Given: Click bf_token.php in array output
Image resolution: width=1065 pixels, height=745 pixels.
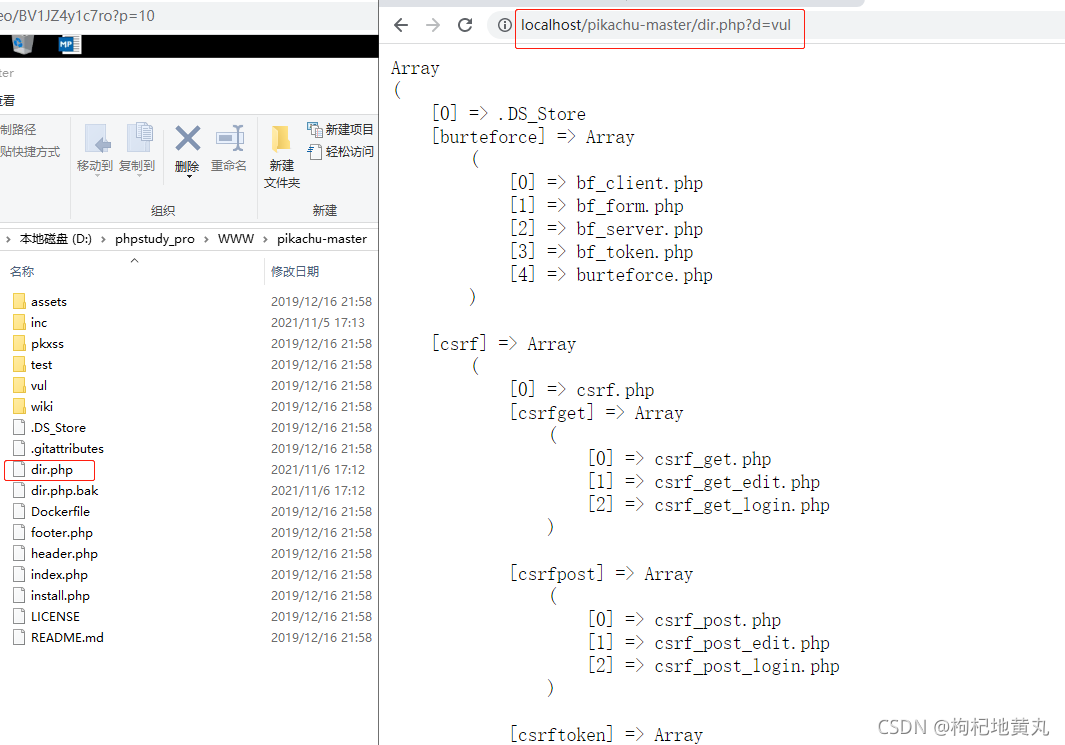Looking at the screenshot, I should 634,253.
